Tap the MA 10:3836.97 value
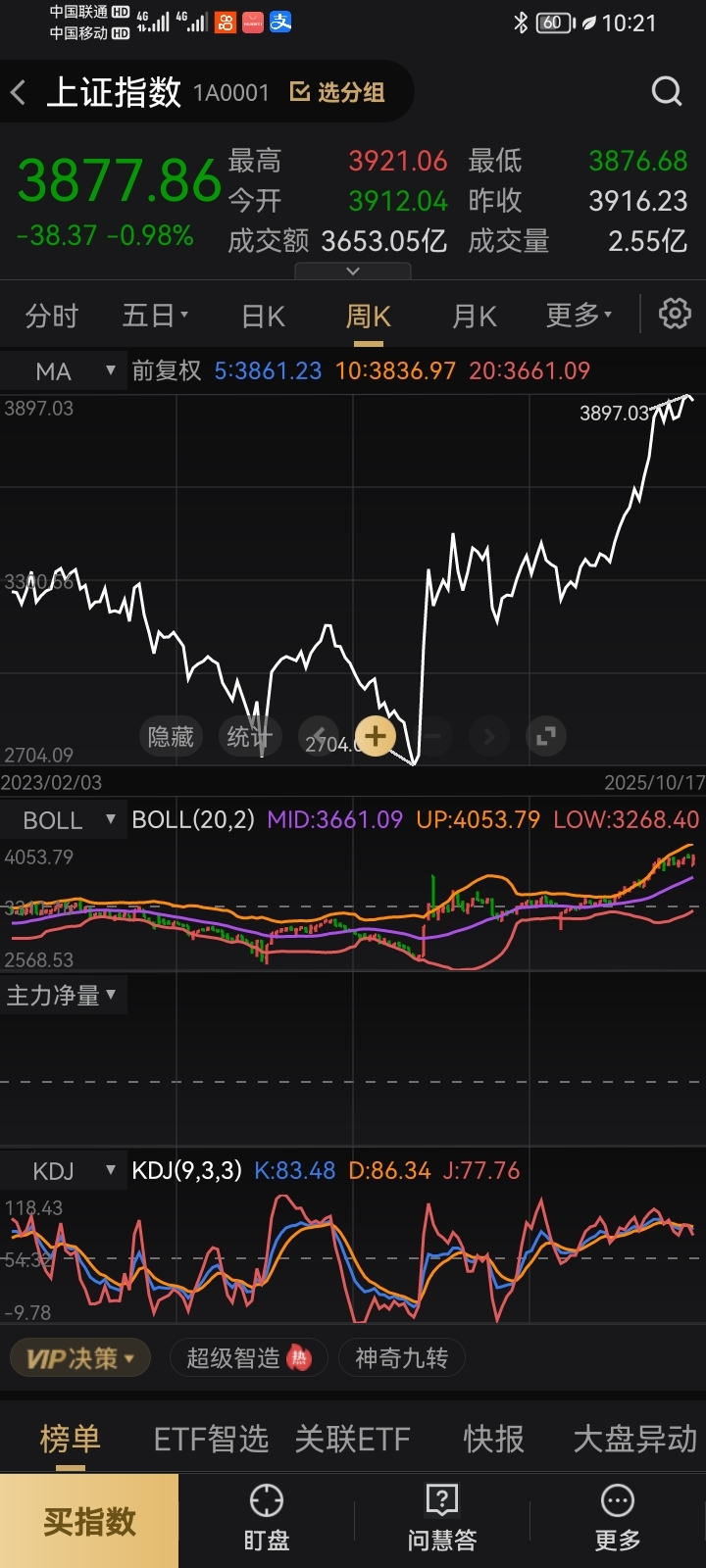The image size is (706, 1568). (x=395, y=370)
